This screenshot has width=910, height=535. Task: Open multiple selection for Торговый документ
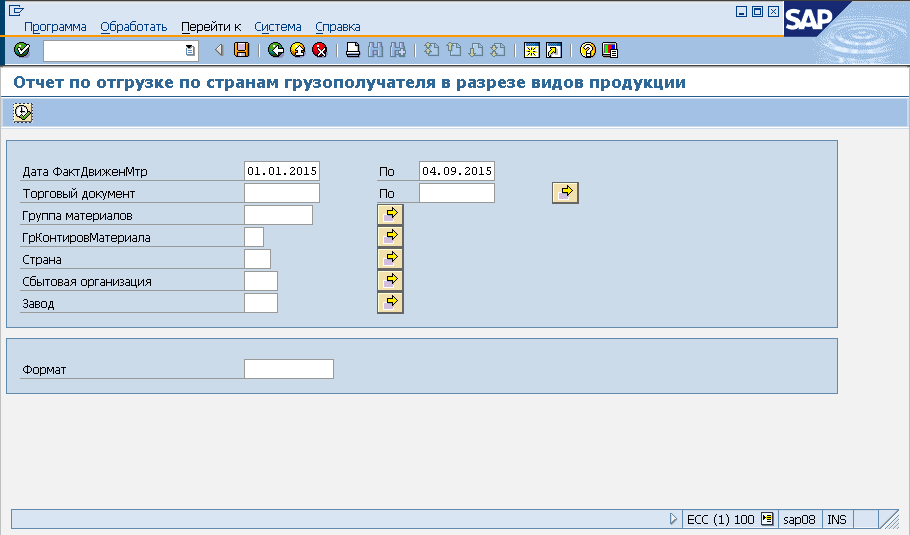click(x=565, y=193)
